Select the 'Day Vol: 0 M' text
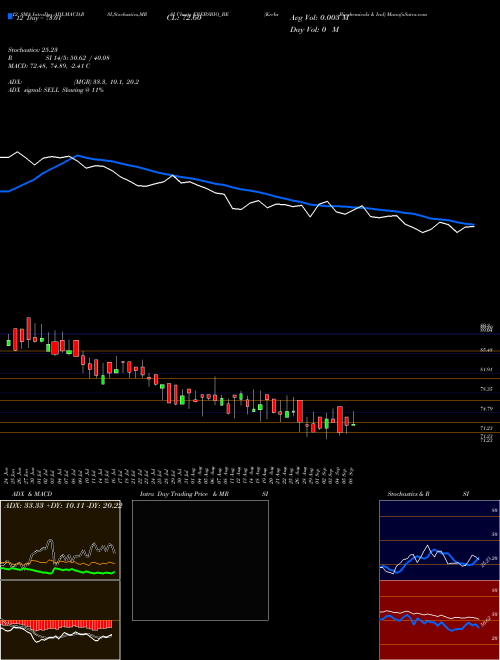The image size is (500, 660). coord(314,29)
